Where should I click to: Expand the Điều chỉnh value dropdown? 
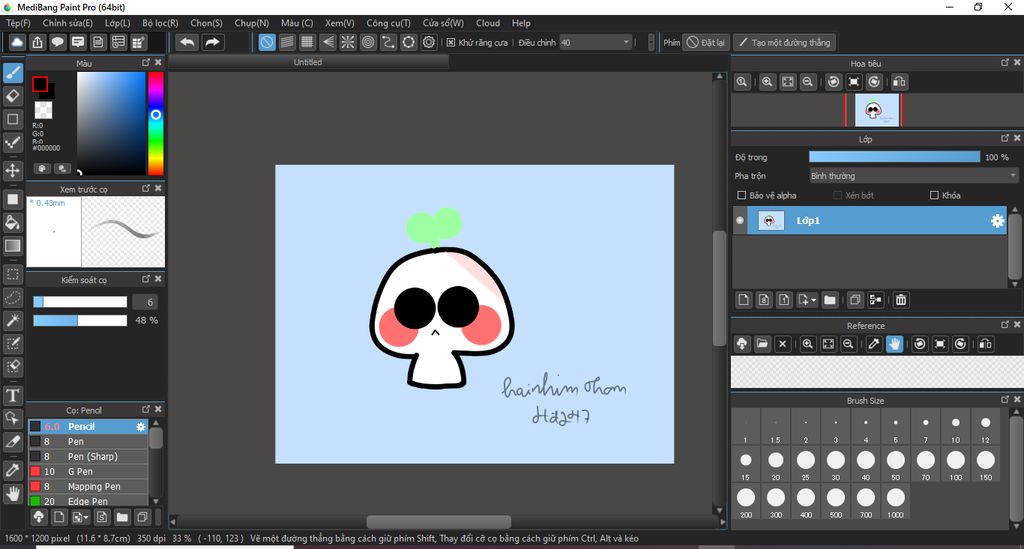(626, 42)
